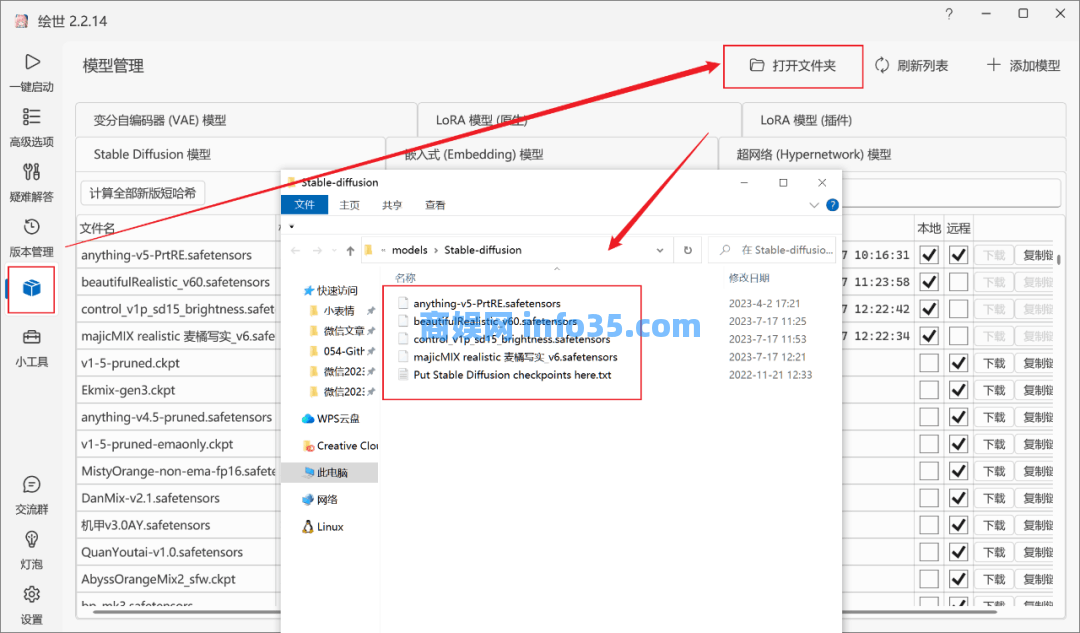Toggle remote checkbox for v1-5-pruned.ckpt
The height and width of the screenshot is (633, 1080).
click(x=958, y=363)
